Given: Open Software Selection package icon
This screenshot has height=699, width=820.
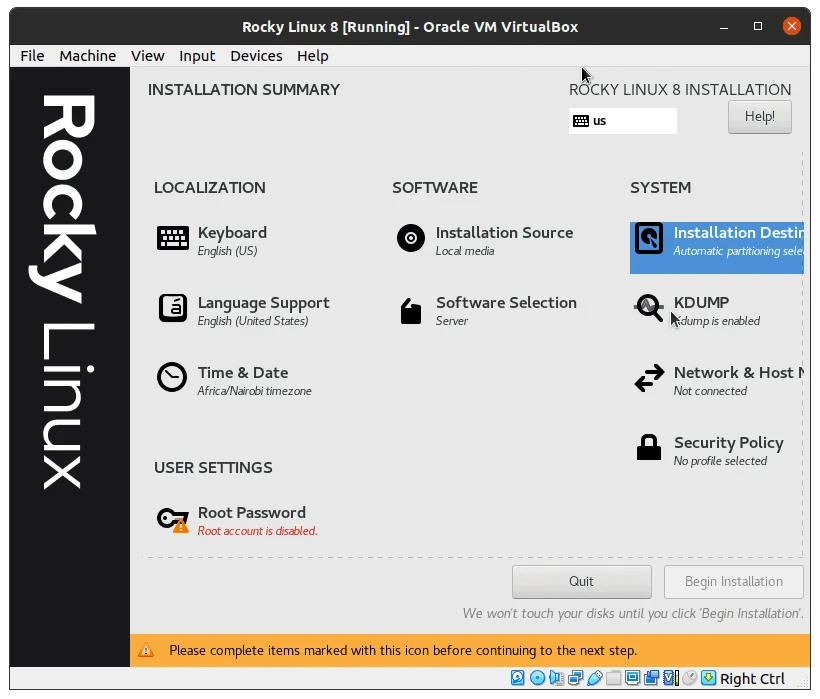Looking at the screenshot, I should (410, 308).
